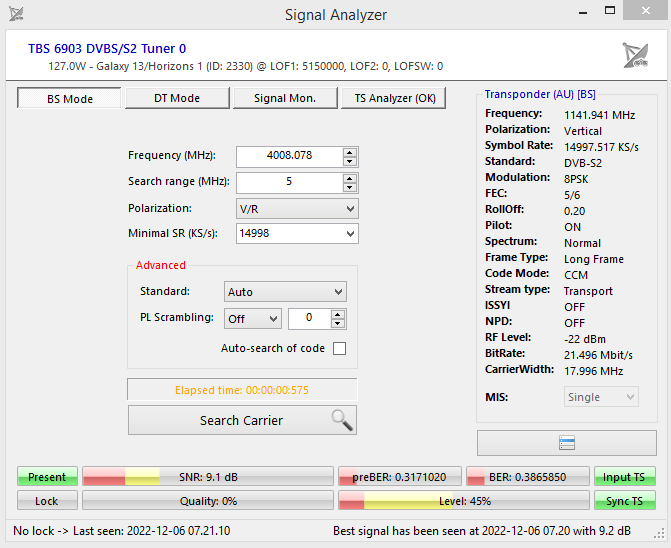Close the Signal Analyzer window
The width and height of the screenshot is (671, 548).
[x=646, y=10]
